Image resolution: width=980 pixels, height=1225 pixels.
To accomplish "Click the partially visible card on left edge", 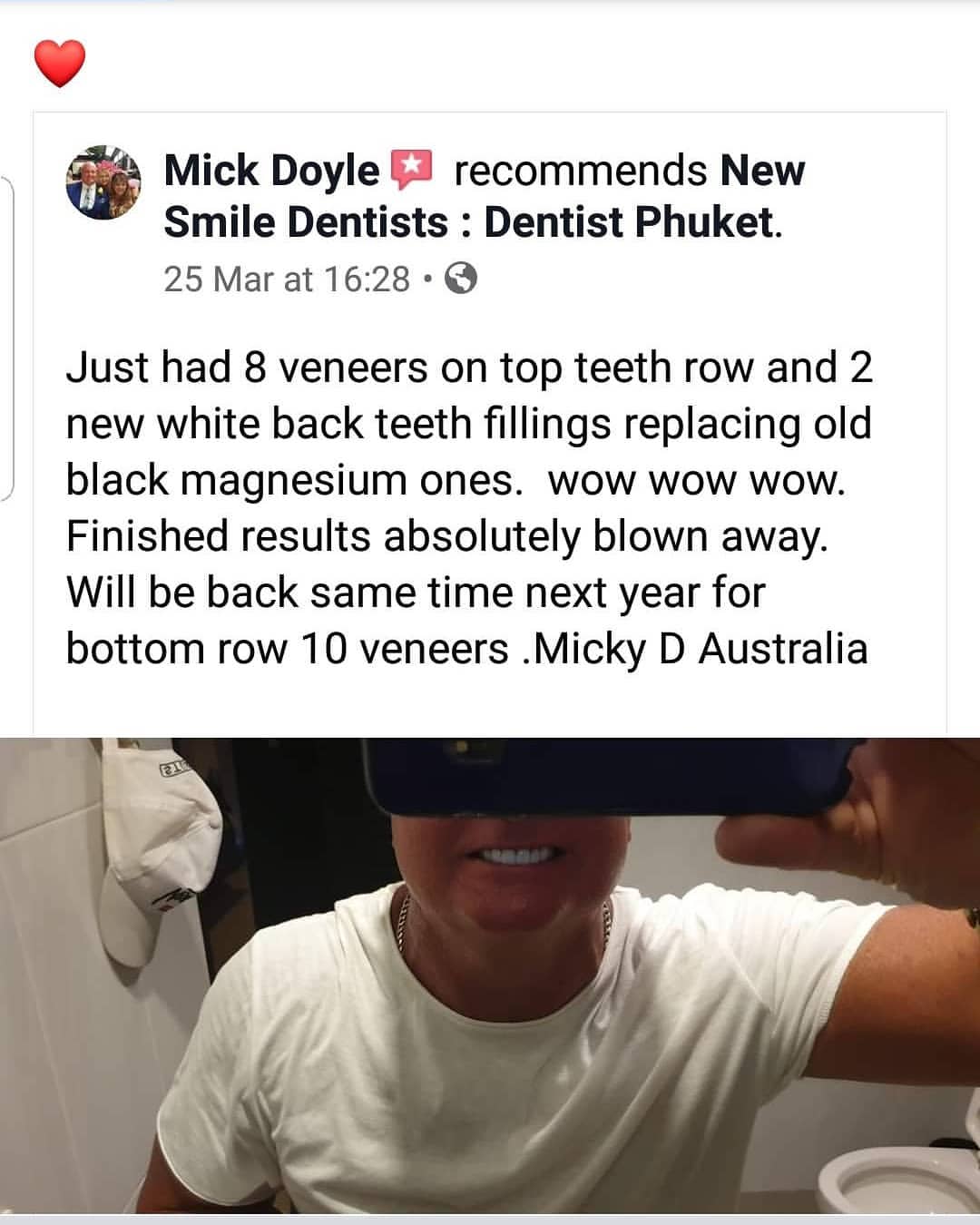I will click(7, 338).
